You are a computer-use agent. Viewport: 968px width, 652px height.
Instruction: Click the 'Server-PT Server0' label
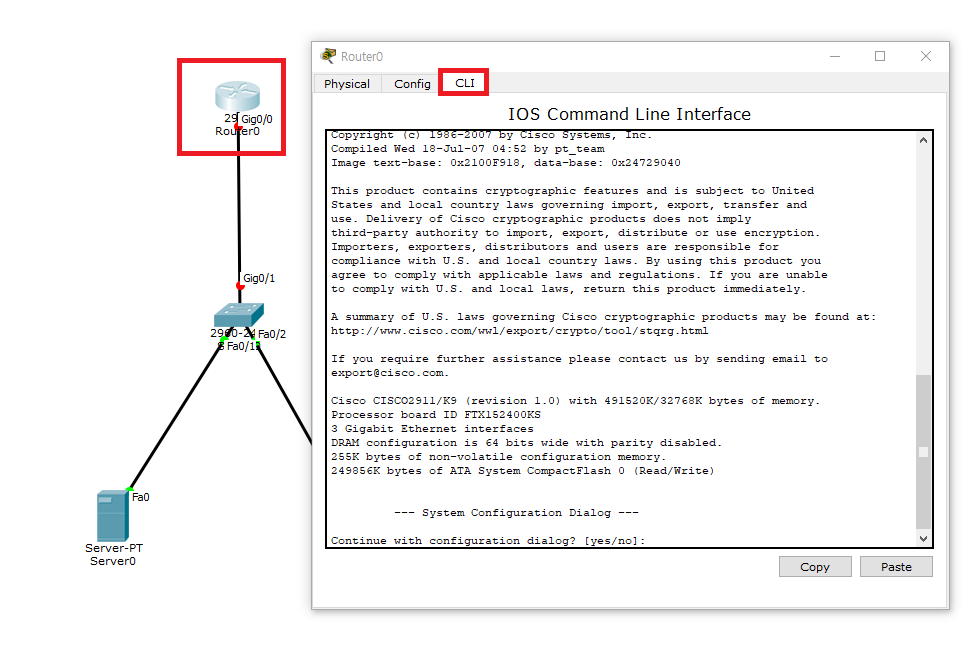pyautogui.click(x=113, y=554)
